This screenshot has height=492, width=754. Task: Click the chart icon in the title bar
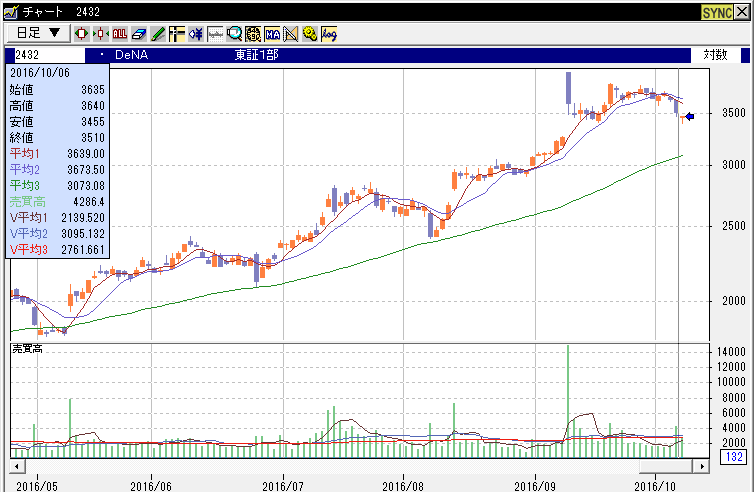[9, 11]
